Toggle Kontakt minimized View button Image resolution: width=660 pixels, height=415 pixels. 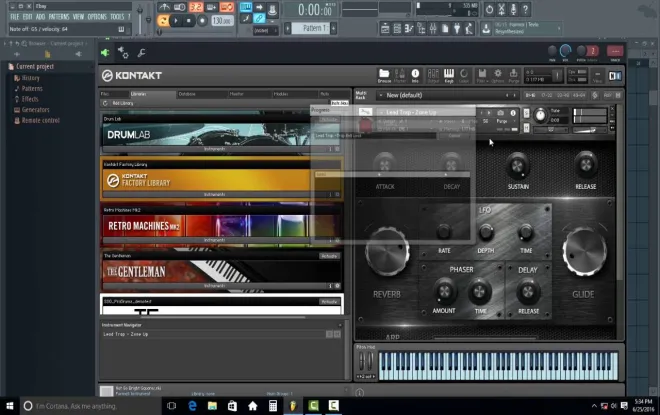pyautogui.click(x=597, y=76)
